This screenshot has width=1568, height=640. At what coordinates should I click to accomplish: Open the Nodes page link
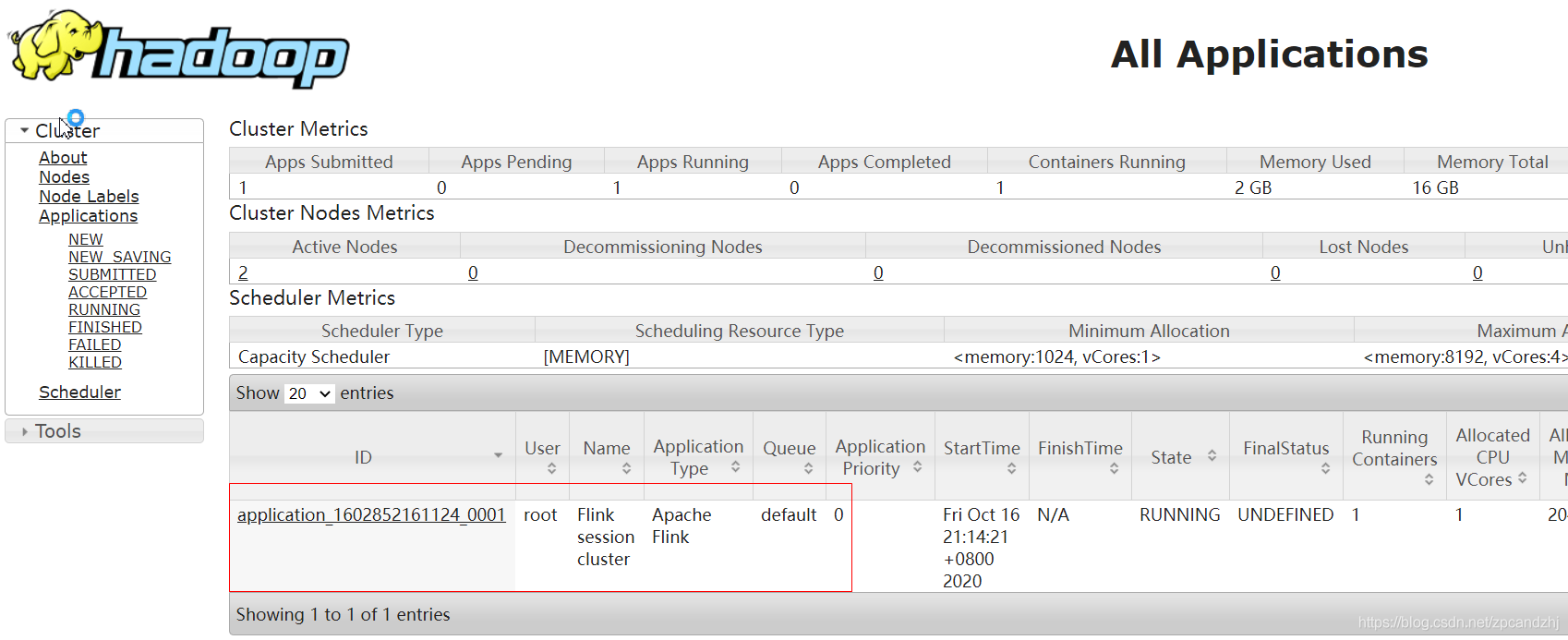[x=64, y=177]
